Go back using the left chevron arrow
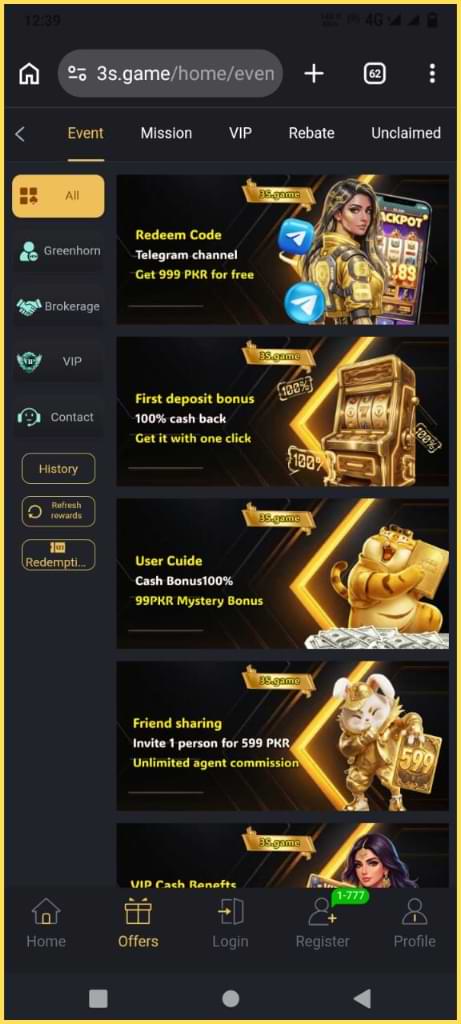This screenshot has width=461, height=1024. 20,134
